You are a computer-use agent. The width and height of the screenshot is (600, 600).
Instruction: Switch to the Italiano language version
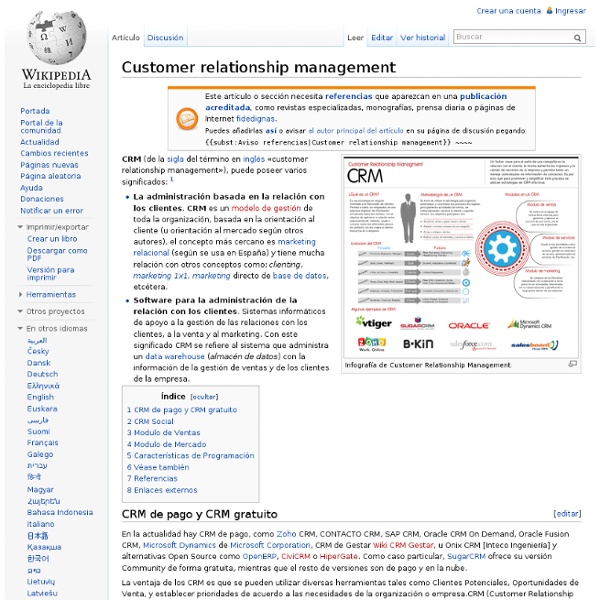pos(40,524)
